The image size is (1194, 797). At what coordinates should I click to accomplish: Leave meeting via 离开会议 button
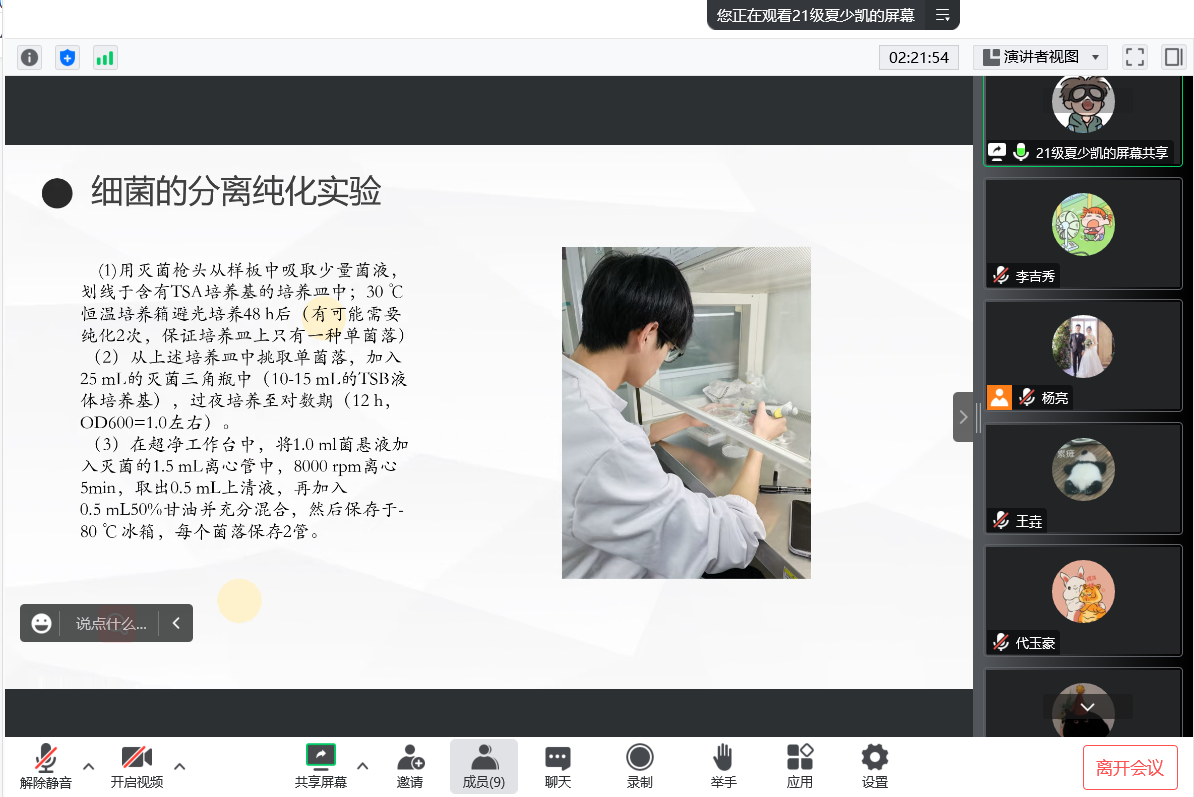coord(1130,767)
